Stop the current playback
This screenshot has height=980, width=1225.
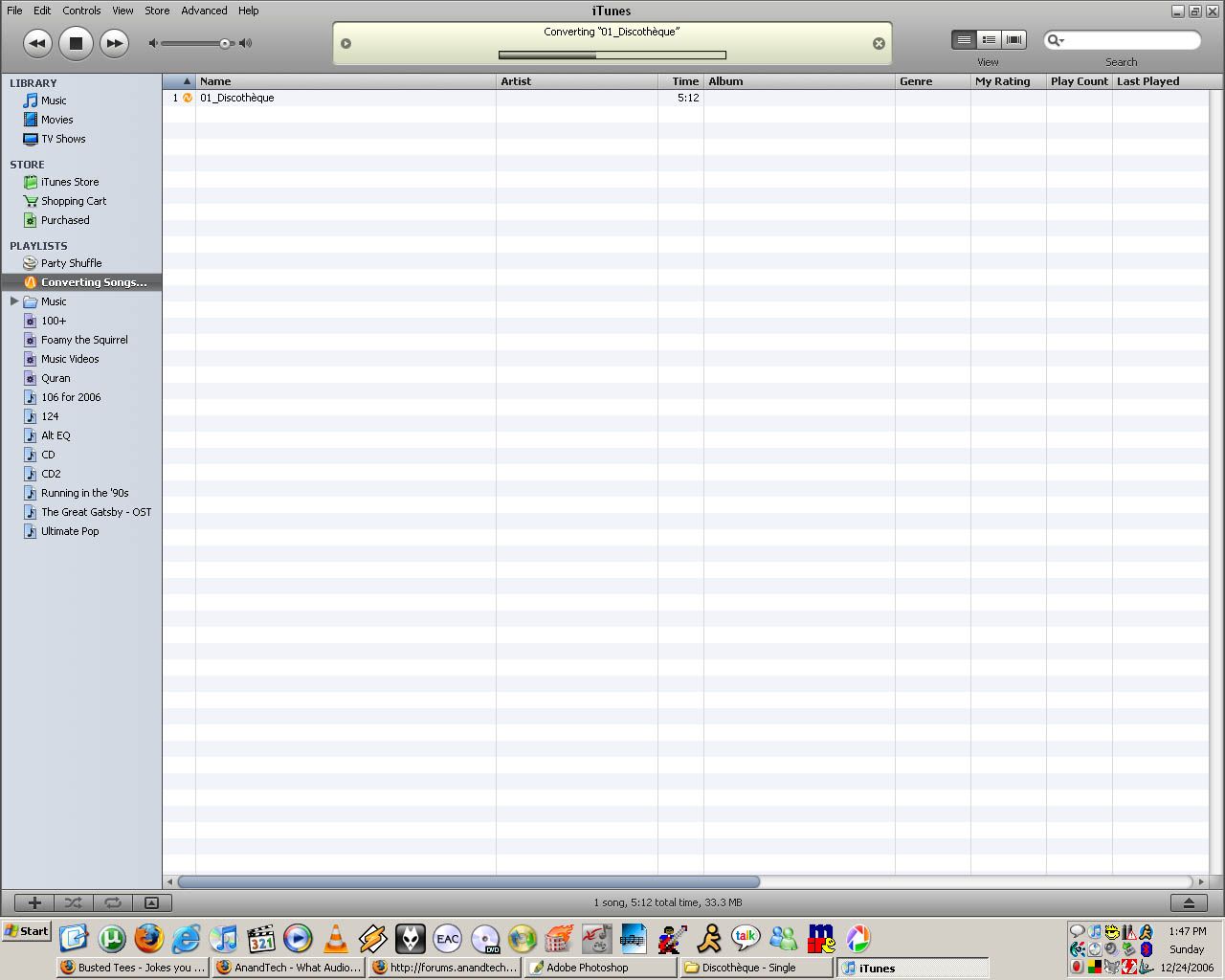click(x=76, y=43)
